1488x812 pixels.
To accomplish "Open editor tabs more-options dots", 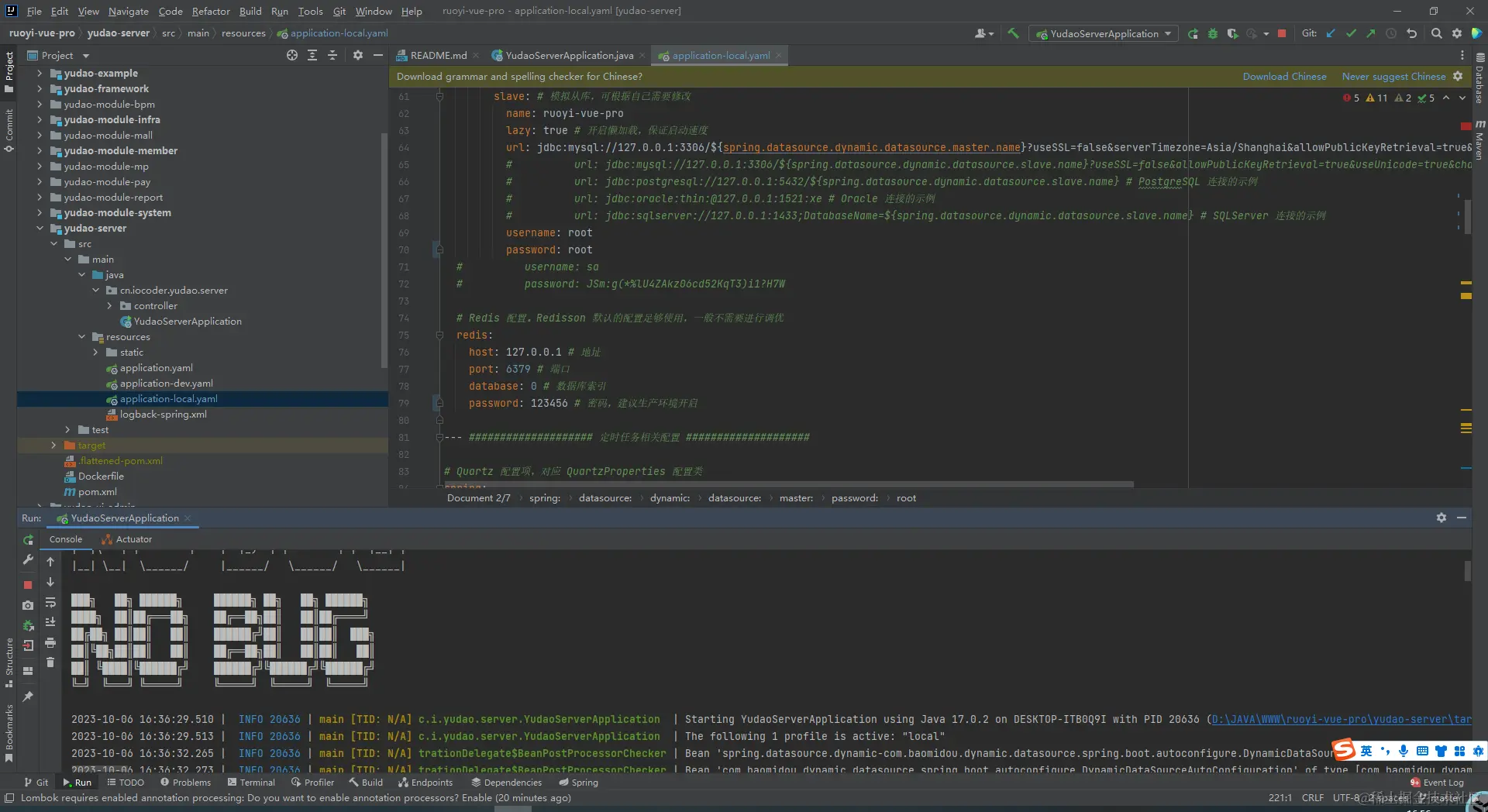I will pos(1462,55).
